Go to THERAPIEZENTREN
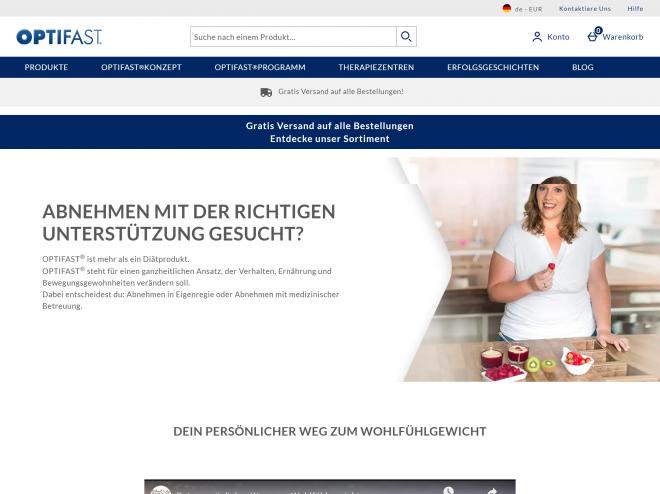660x494 pixels. 376,67
